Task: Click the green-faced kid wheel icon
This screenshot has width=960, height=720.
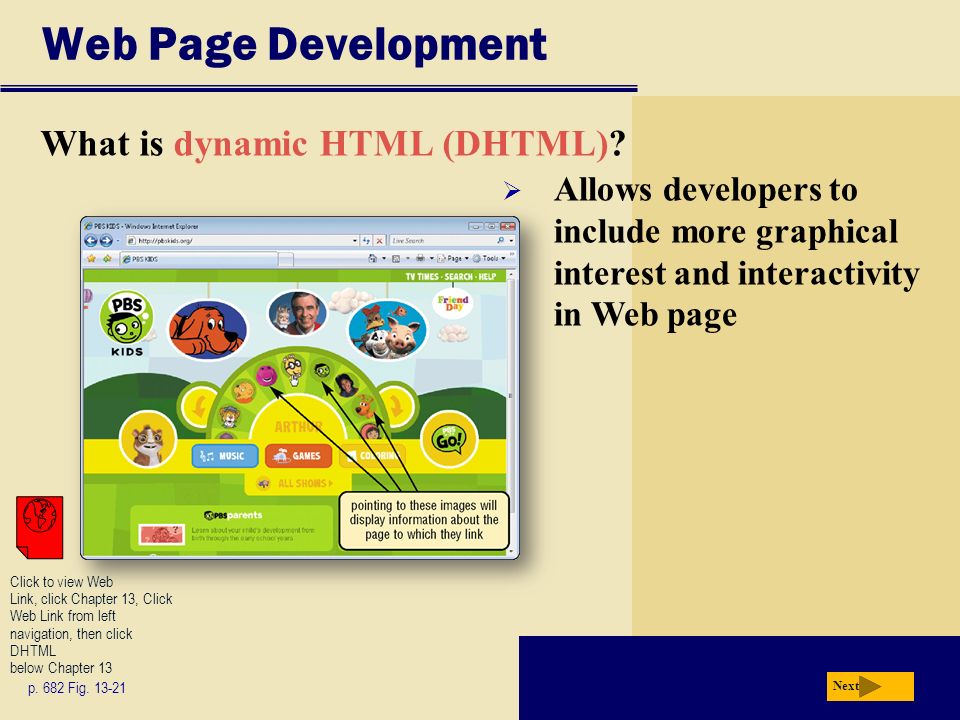Action: [x=321, y=370]
